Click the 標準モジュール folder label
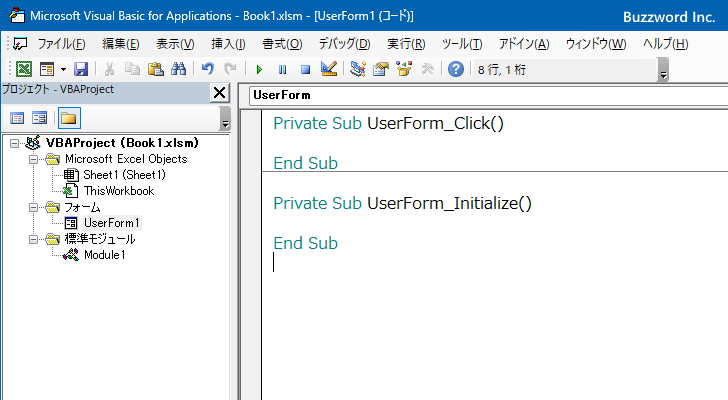The image size is (728, 400). 100,239
